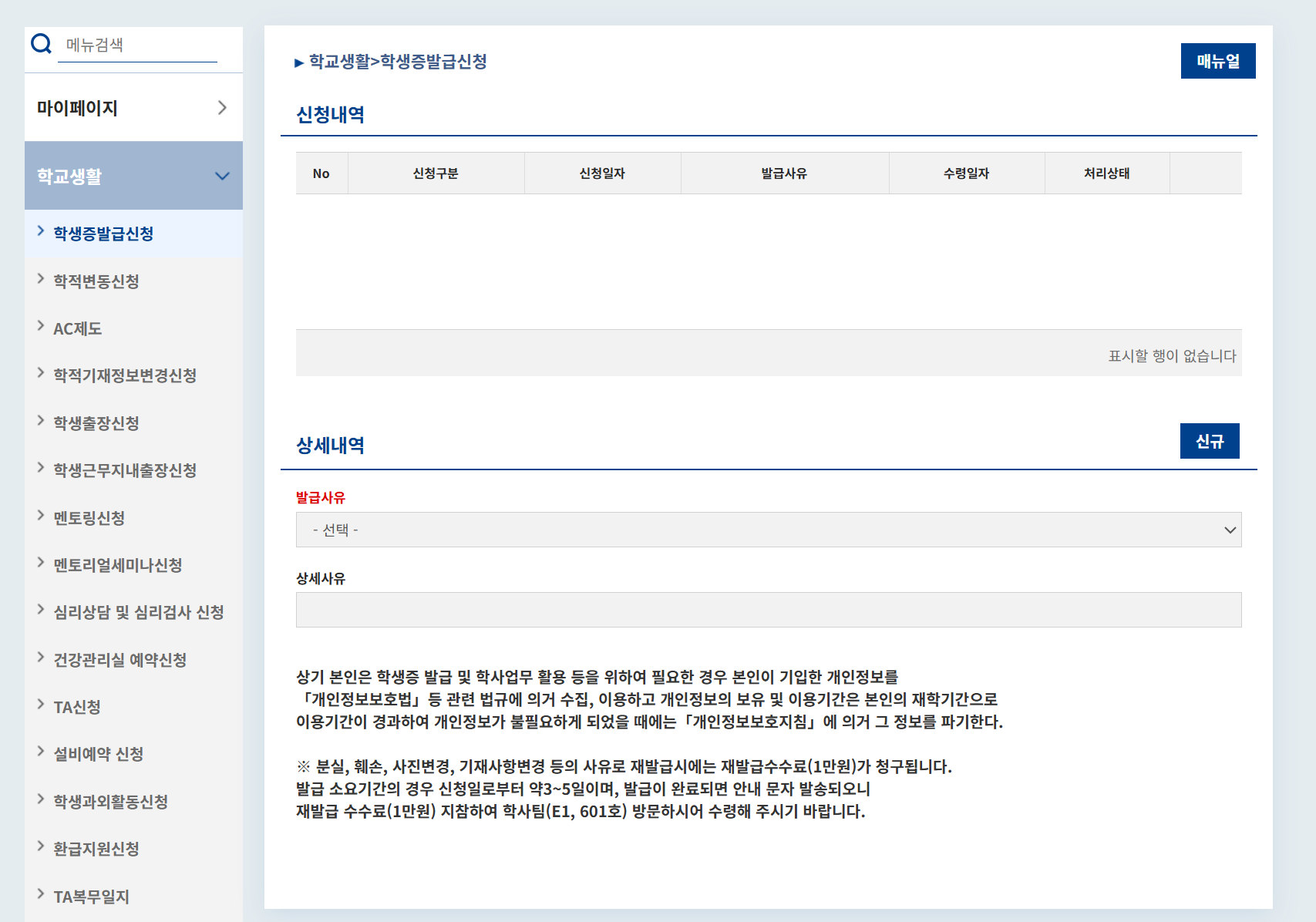
Task: Open 건강관리실 예약신청 menu item
Action: point(120,660)
